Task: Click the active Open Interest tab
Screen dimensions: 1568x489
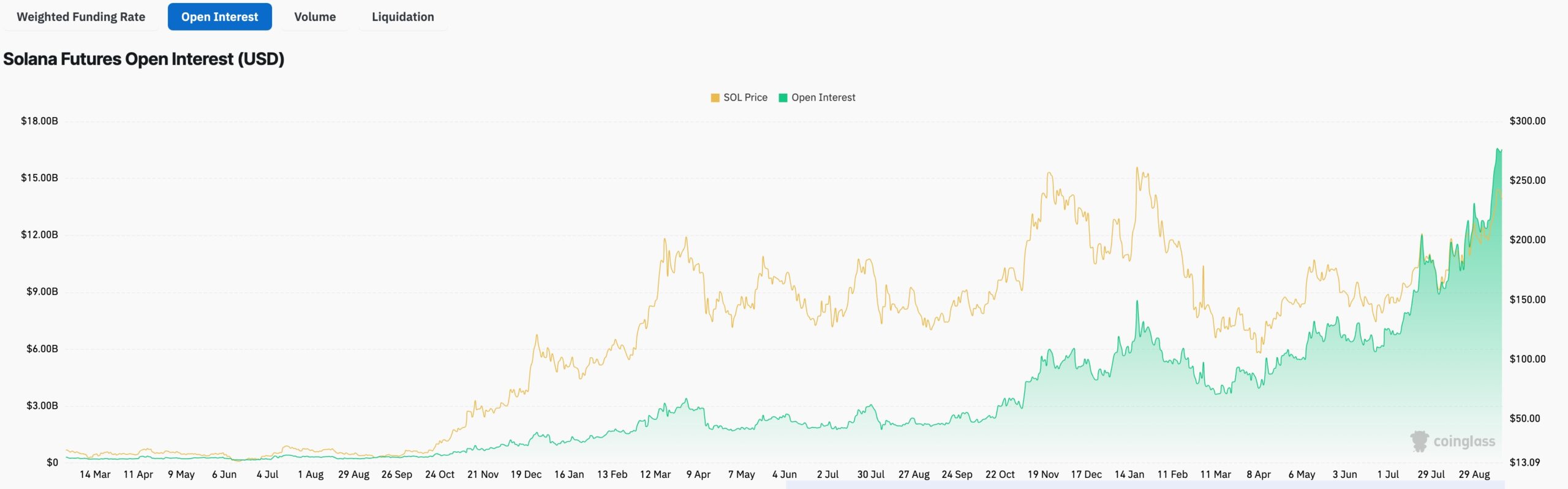Action: pos(219,17)
